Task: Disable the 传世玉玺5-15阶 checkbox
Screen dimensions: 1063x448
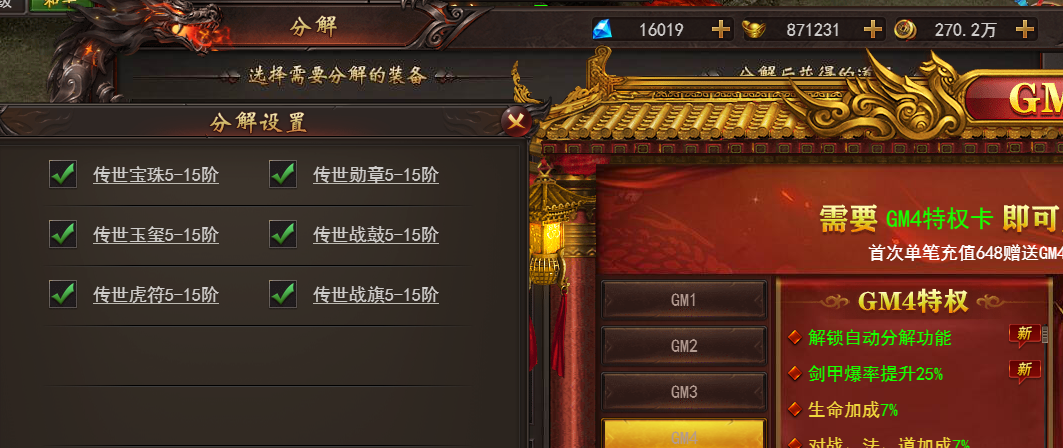Action: pos(63,234)
